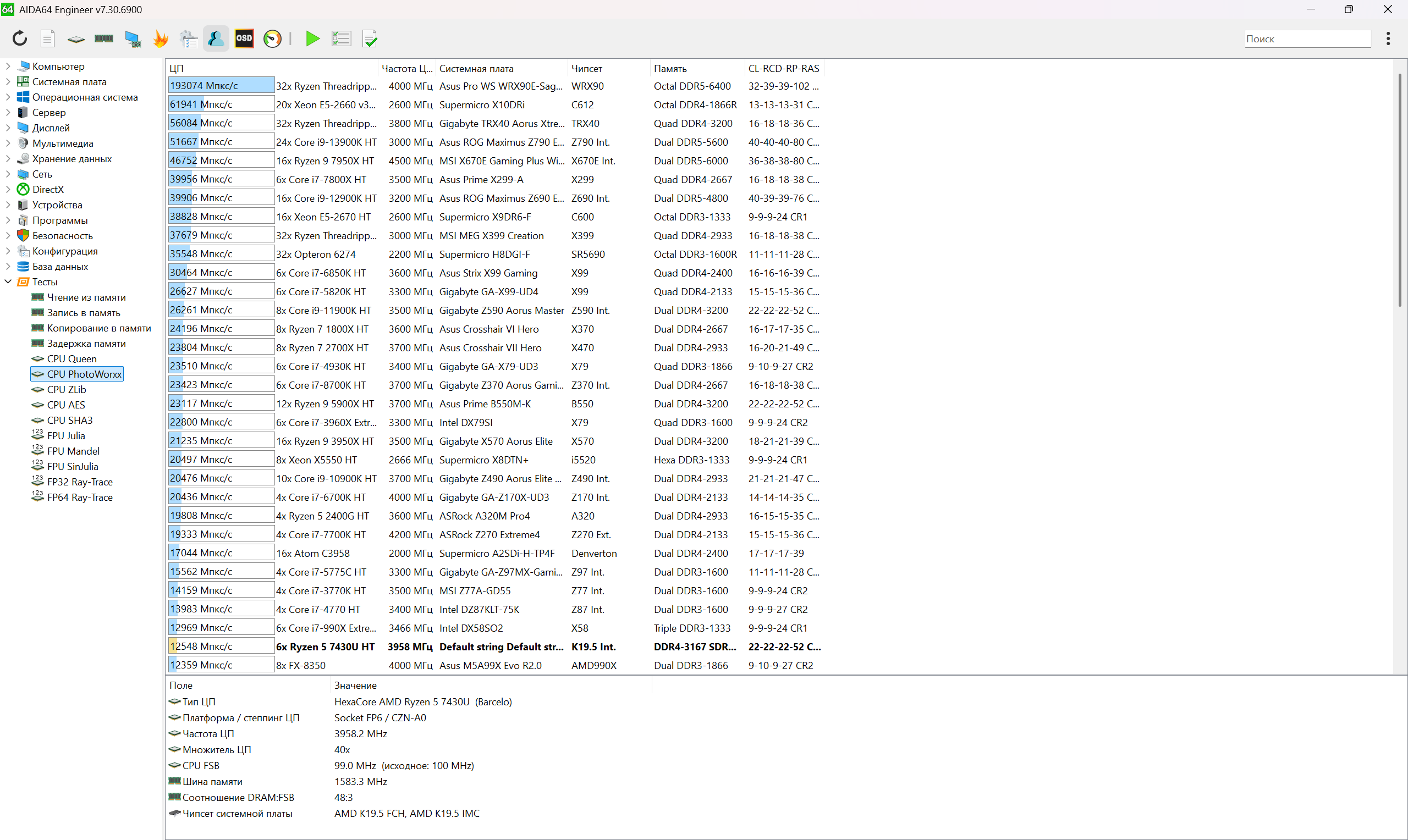
Task: Open the Чтение из памяти test
Action: coord(86,297)
